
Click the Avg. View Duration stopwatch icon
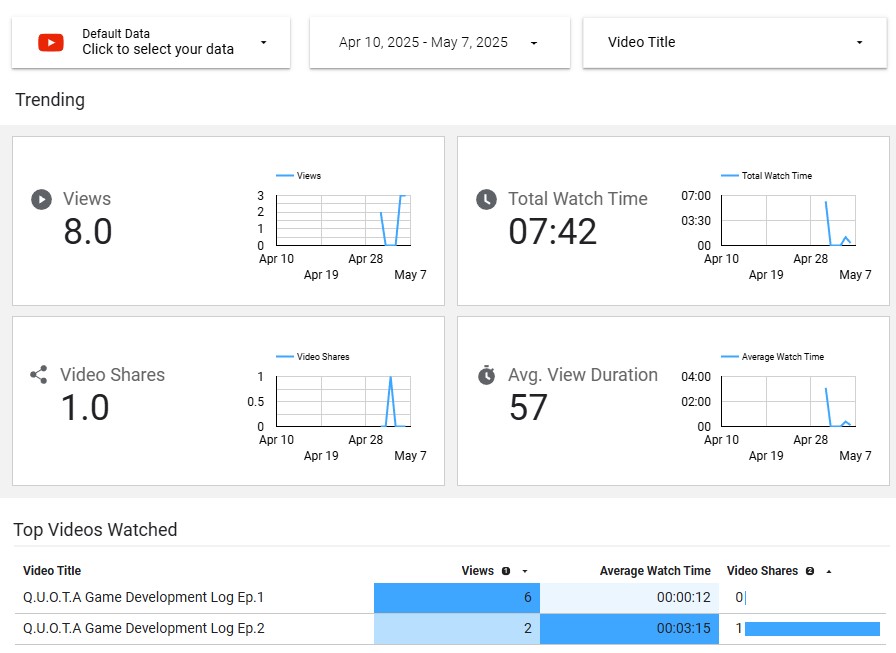tap(486, 375)
